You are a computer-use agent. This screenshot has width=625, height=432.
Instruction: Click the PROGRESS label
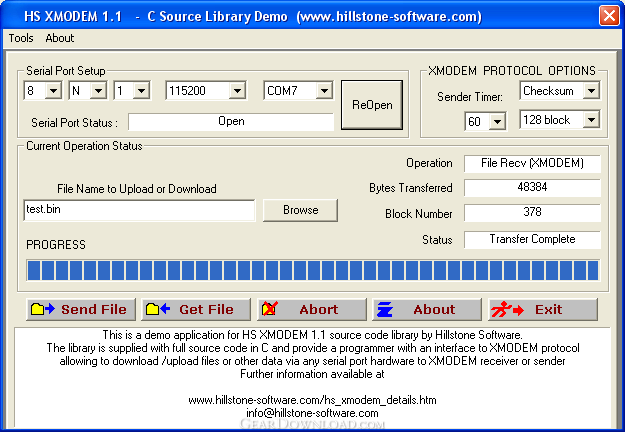(56, 244)
